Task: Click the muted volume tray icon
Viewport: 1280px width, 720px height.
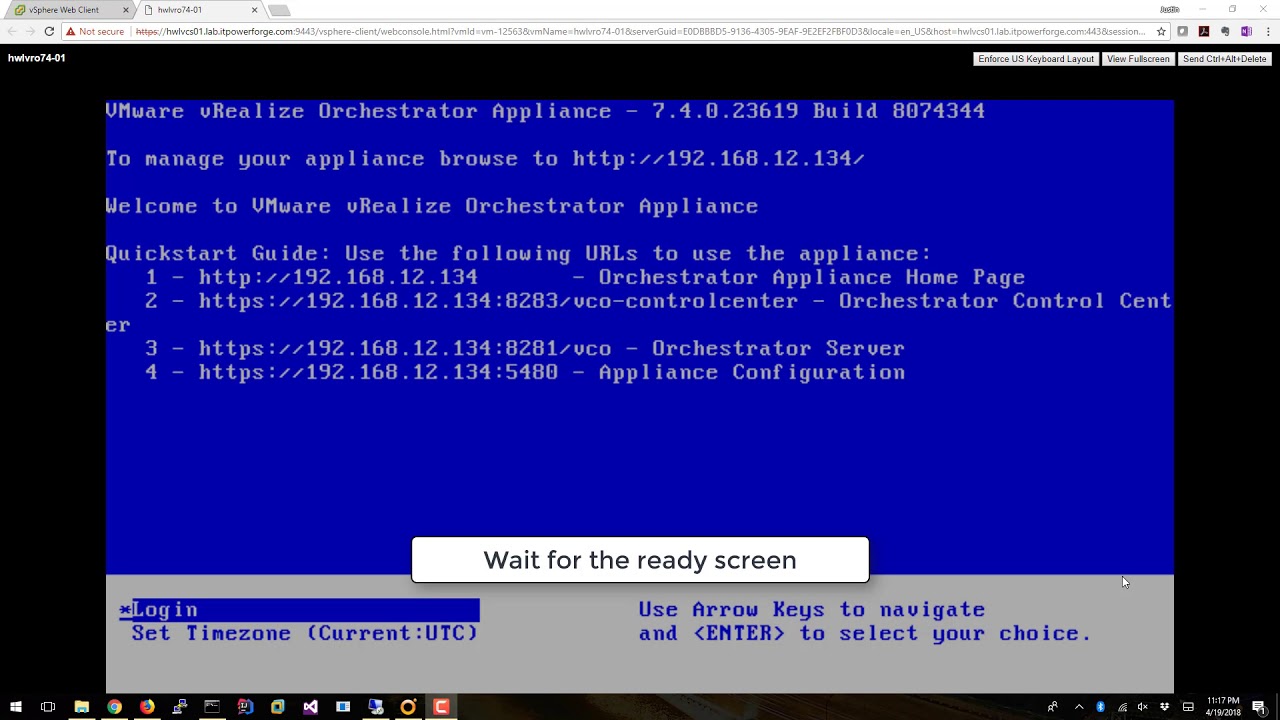Action: [x=1143, y=707]
